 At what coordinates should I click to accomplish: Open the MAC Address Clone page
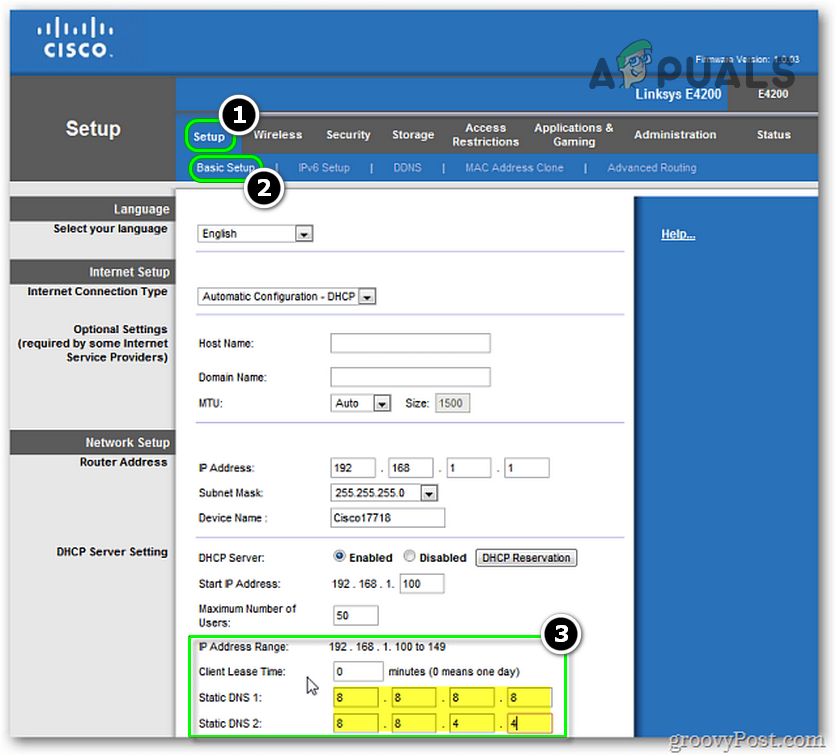[514, 168]
